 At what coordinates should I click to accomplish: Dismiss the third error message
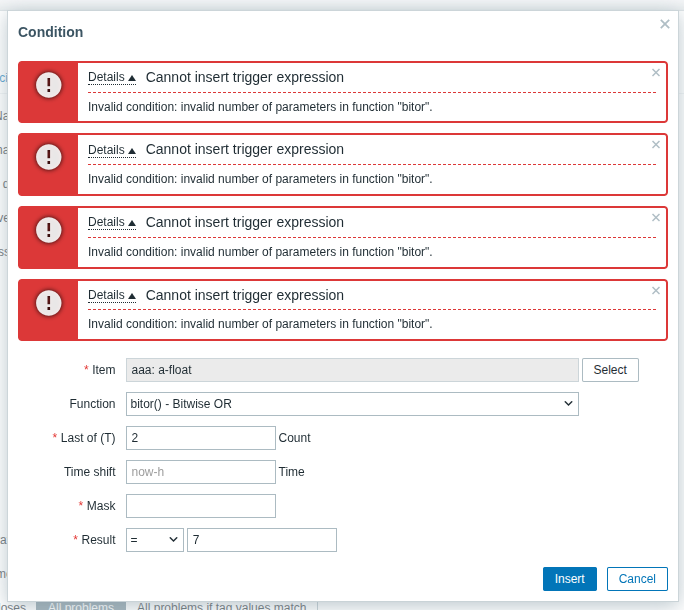point(656,218)
